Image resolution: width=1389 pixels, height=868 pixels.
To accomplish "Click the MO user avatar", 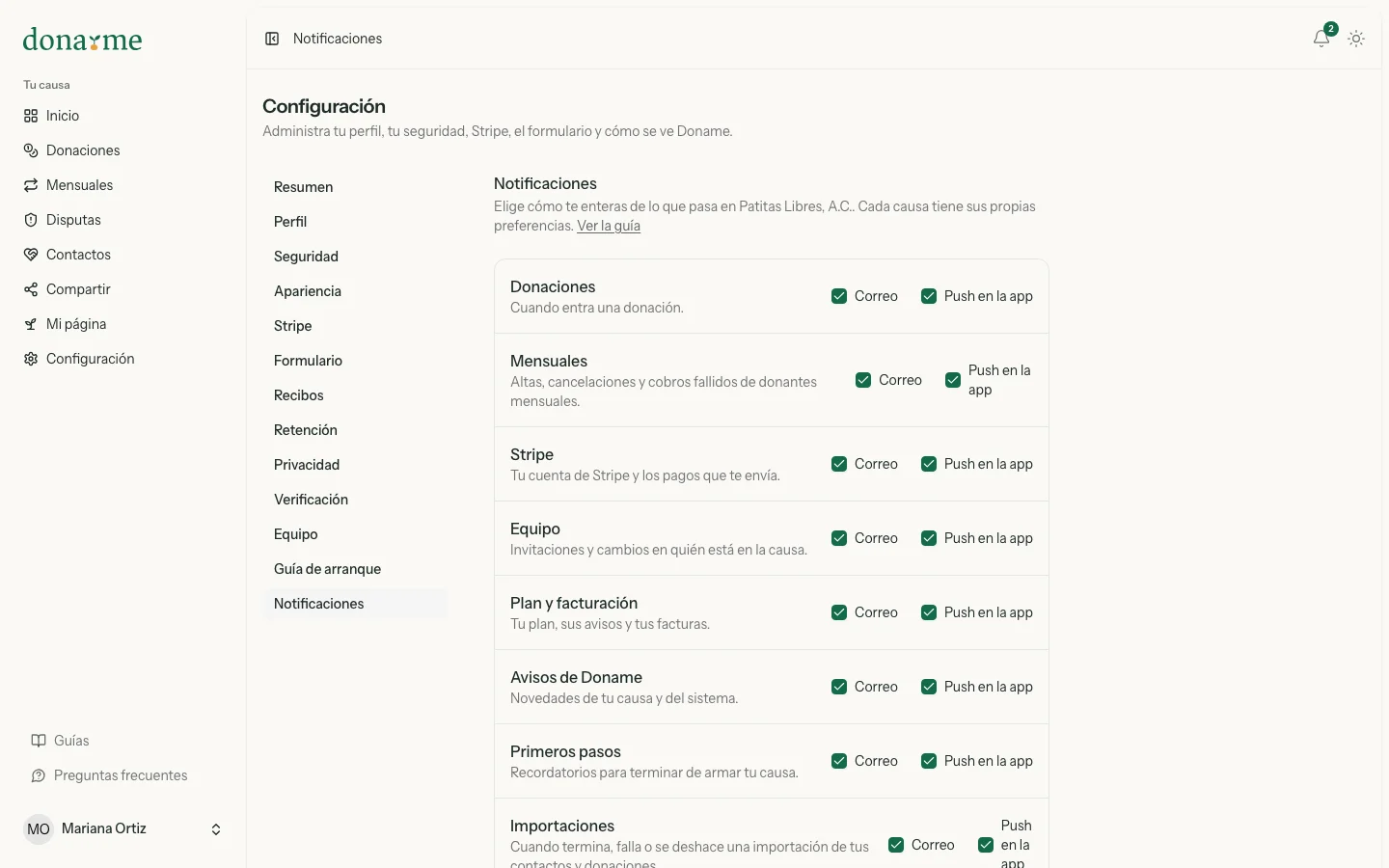I will pyautogui.click(x=39, y=829).
